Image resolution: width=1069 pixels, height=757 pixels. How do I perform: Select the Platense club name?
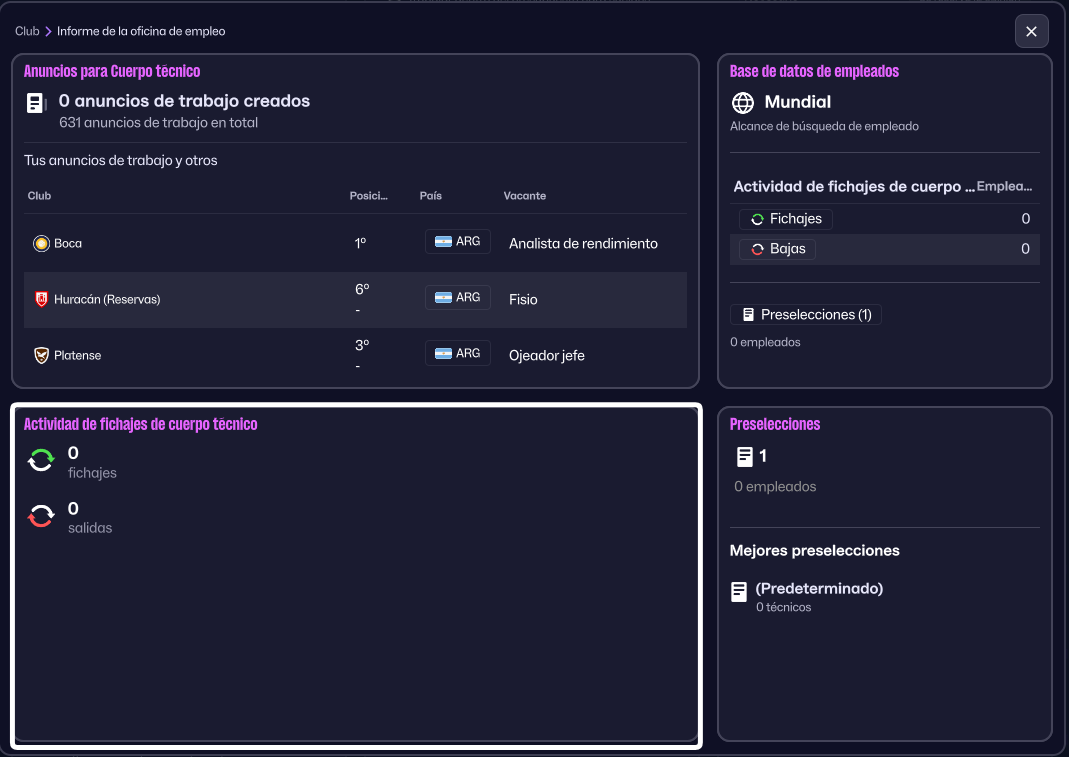pyautogui.click(x=78, y=355)
